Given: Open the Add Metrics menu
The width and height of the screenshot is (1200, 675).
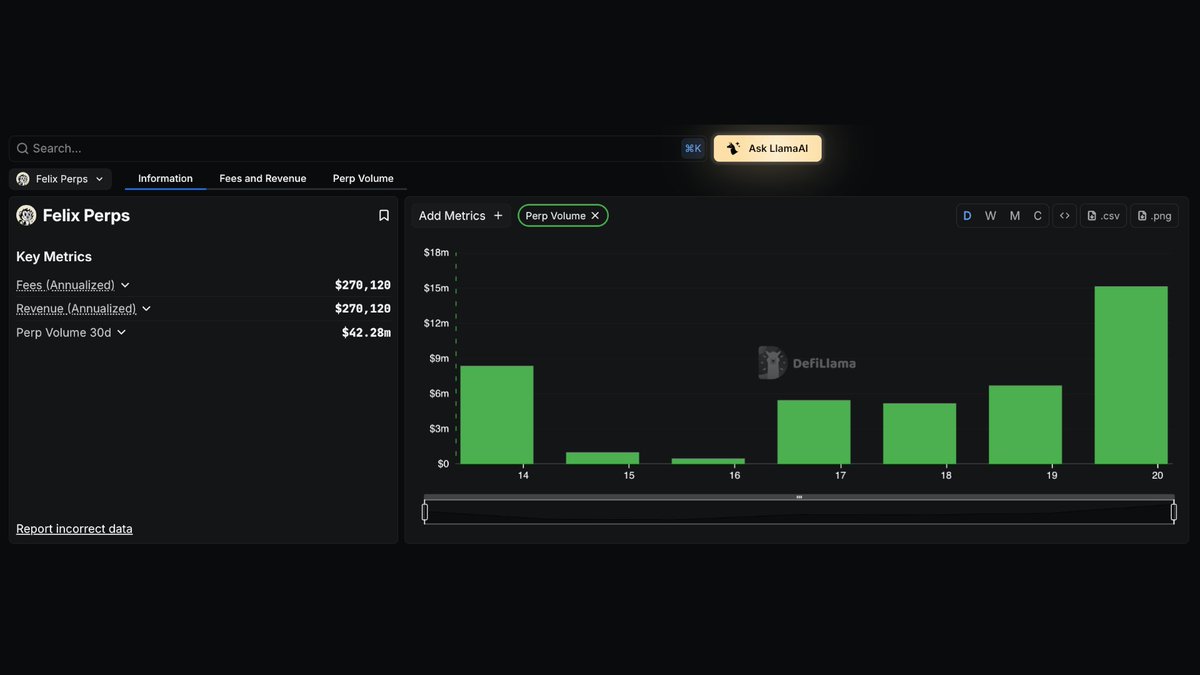Looking at the screenshot, I should 461,215.
